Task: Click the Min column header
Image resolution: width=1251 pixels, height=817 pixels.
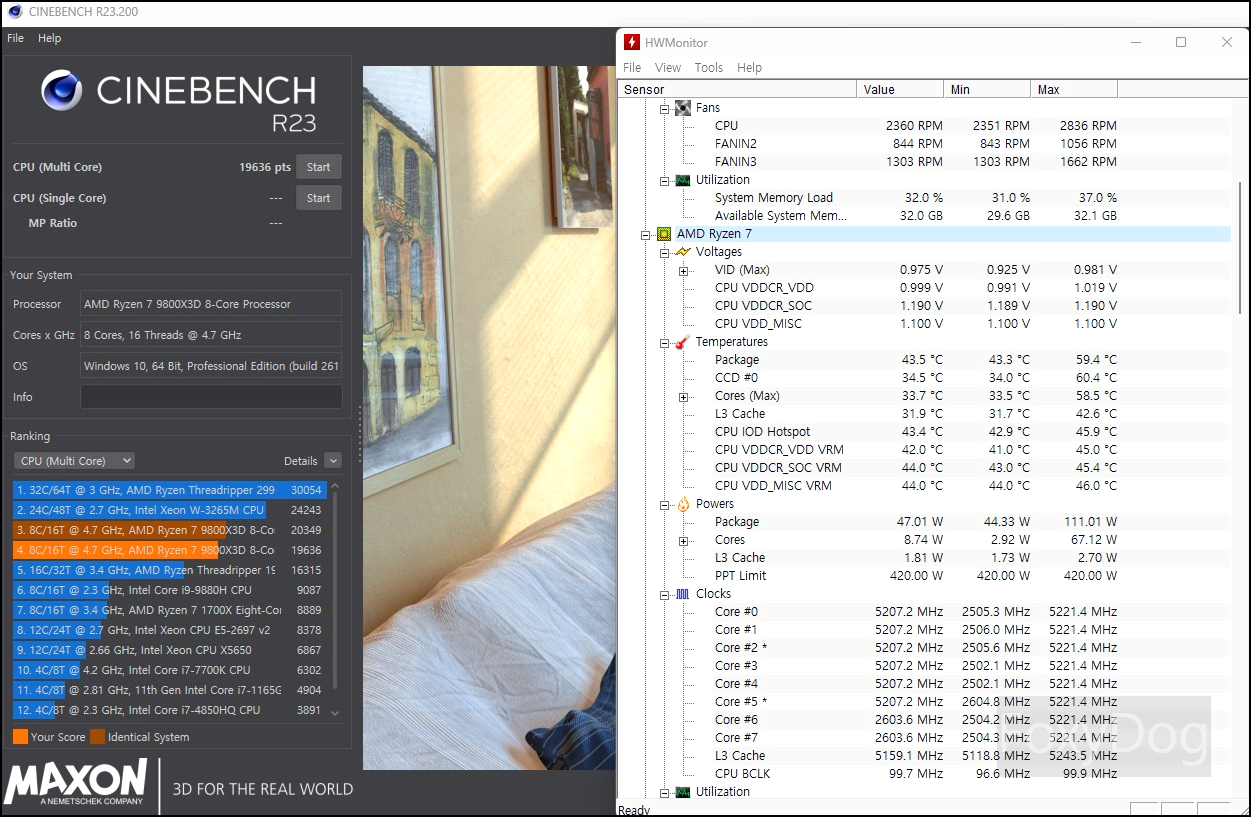Action: click(987, 90)
